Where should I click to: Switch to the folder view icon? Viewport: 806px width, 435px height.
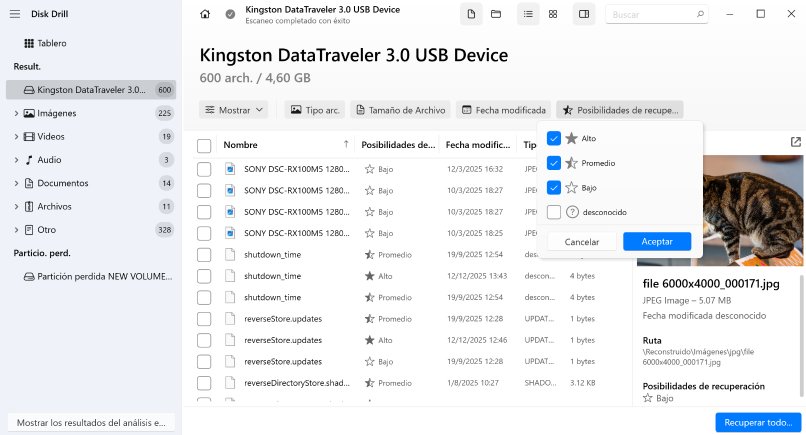point(496,14)
